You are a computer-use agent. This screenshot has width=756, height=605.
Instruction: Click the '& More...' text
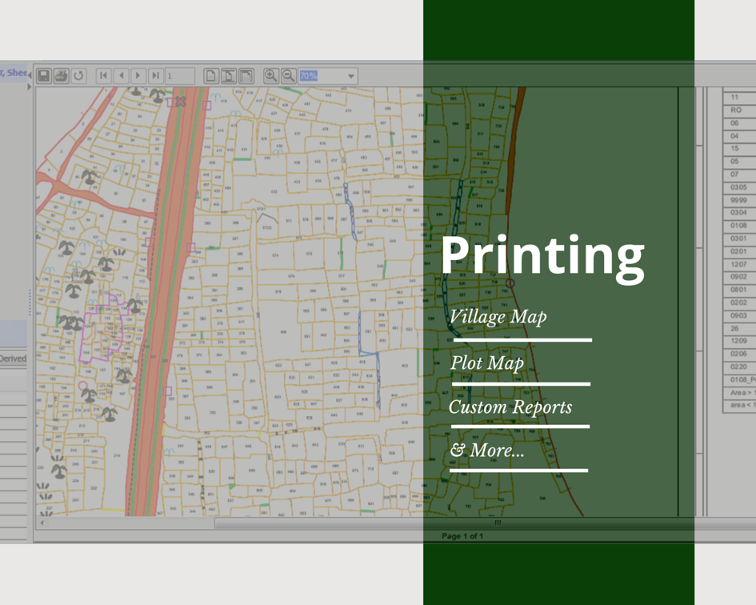pyautogui.click(x=486, y=450)
